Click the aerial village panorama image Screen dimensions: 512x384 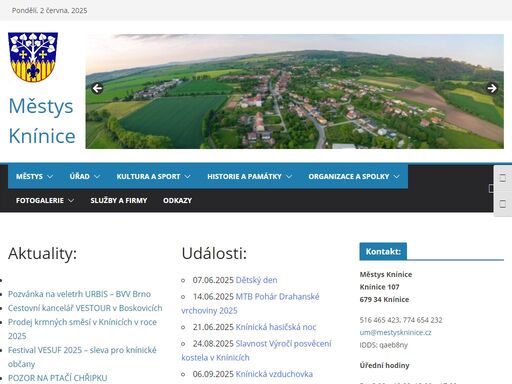pos(295,91)
